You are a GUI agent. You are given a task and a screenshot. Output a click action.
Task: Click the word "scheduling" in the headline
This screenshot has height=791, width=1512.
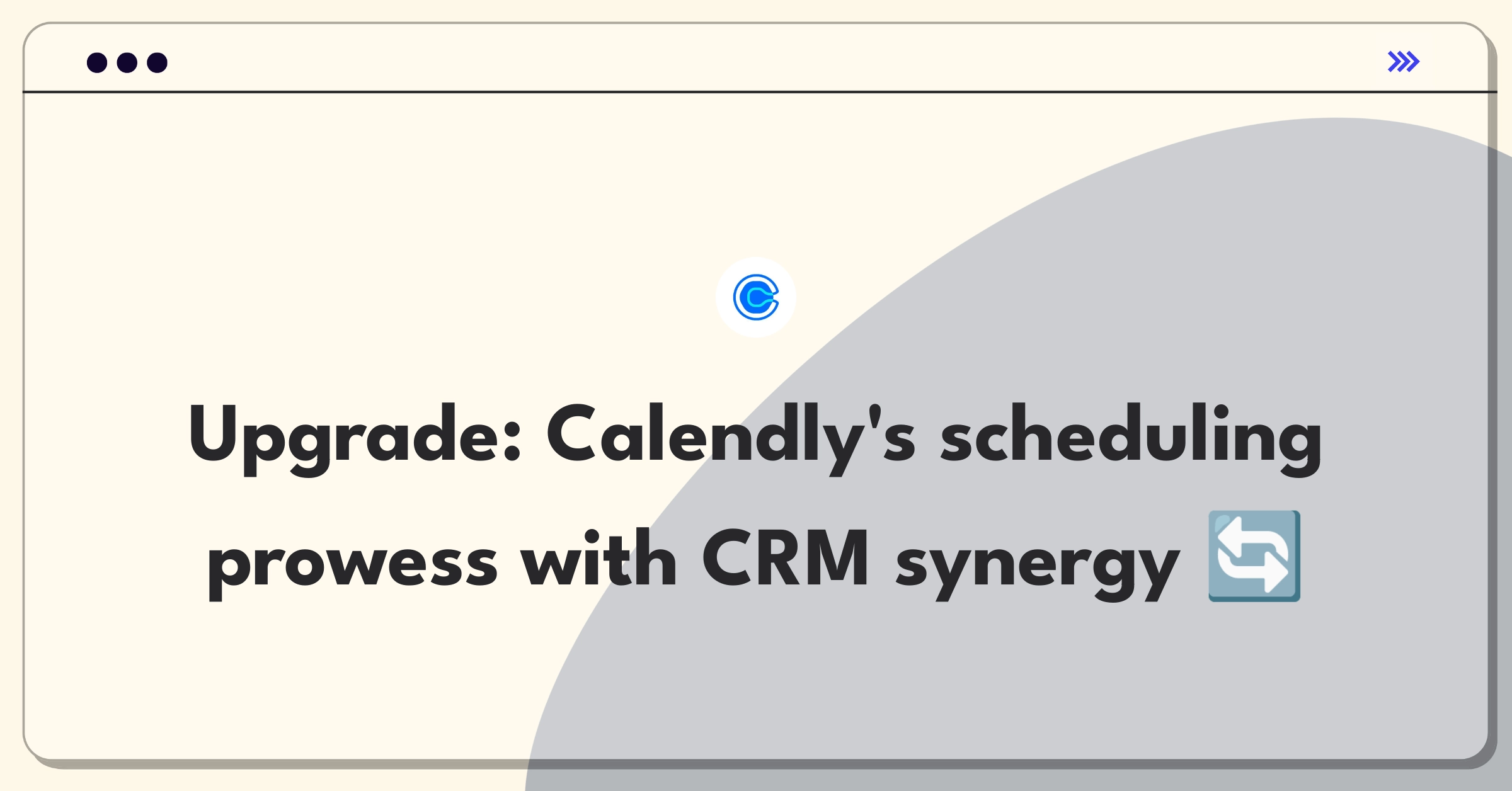pos(1131,438)
